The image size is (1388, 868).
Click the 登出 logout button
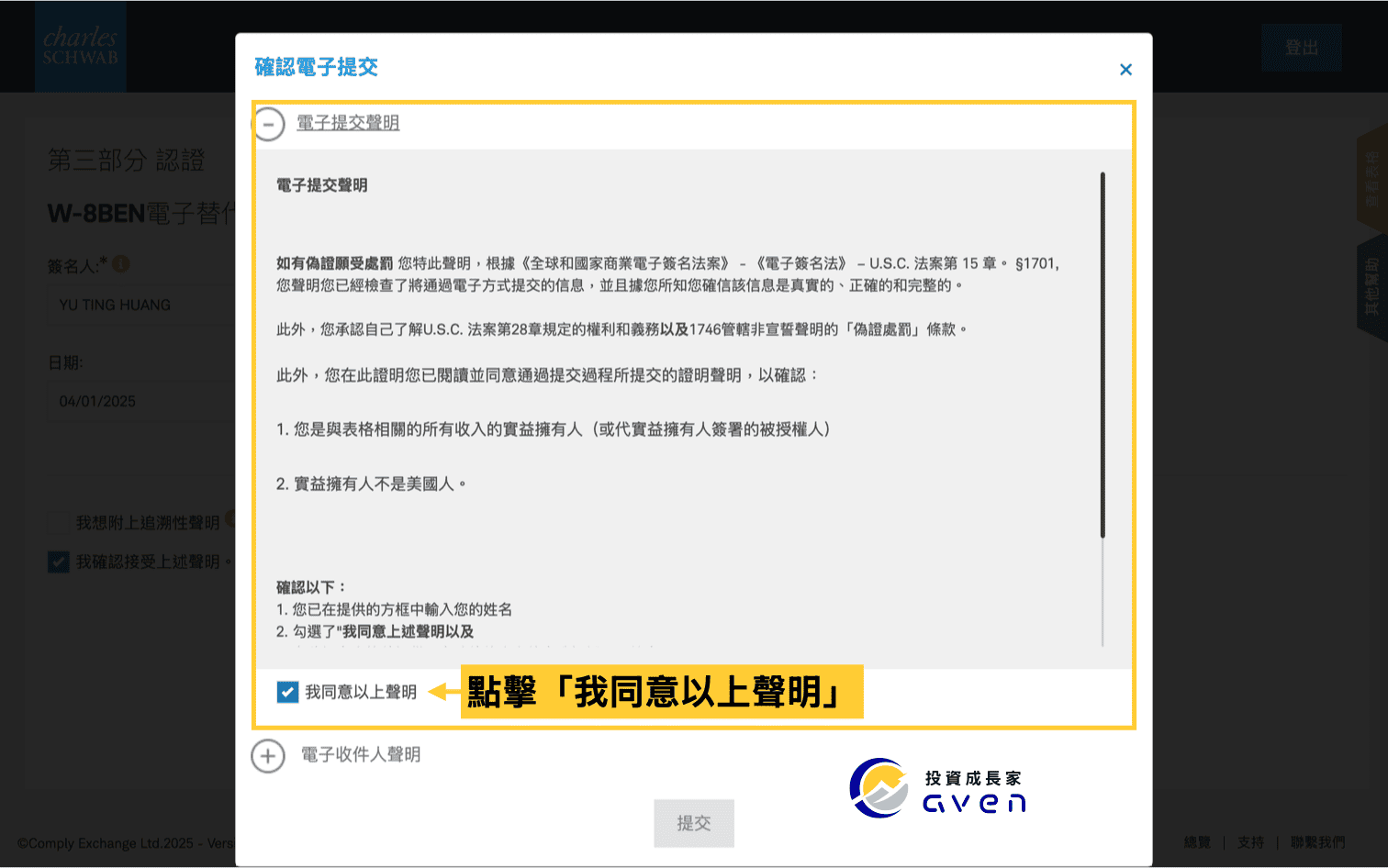click(1301, 48)
